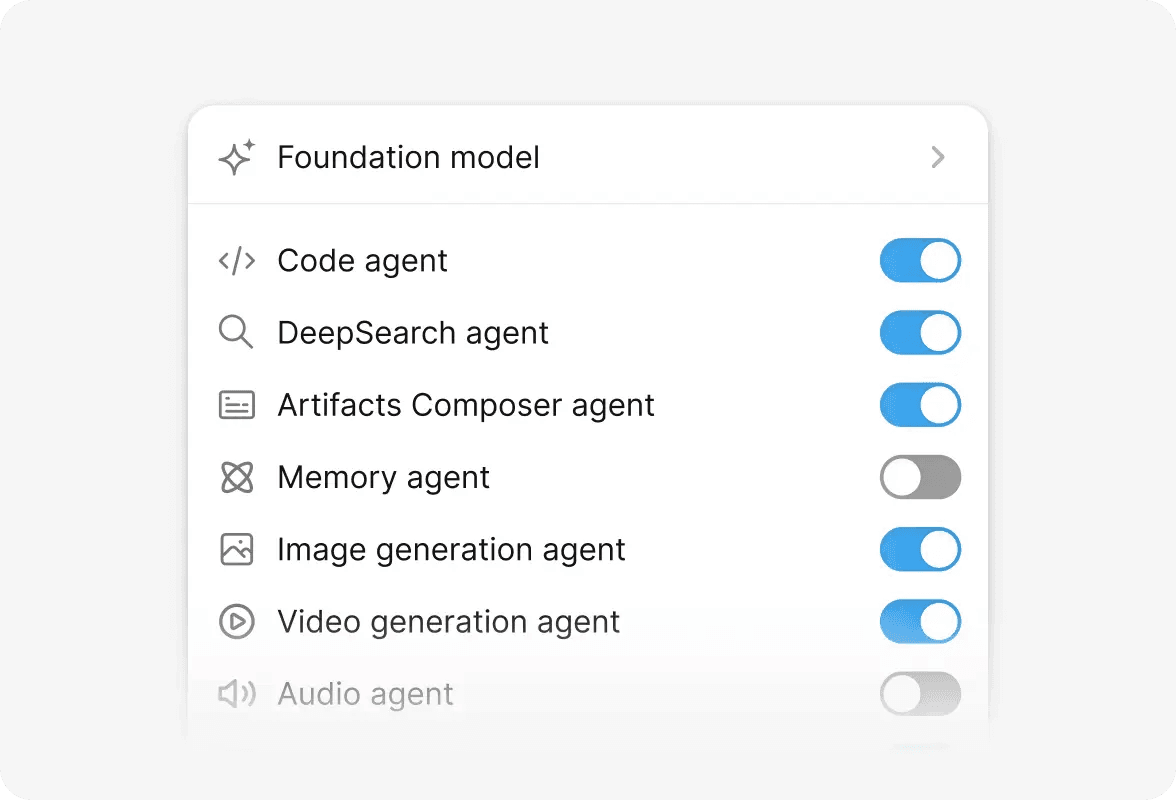This screenshot has width=1176, height=800.
Task: Turn off Video generation agent switch
Action: pyautogui.click(x=920, y=621)
